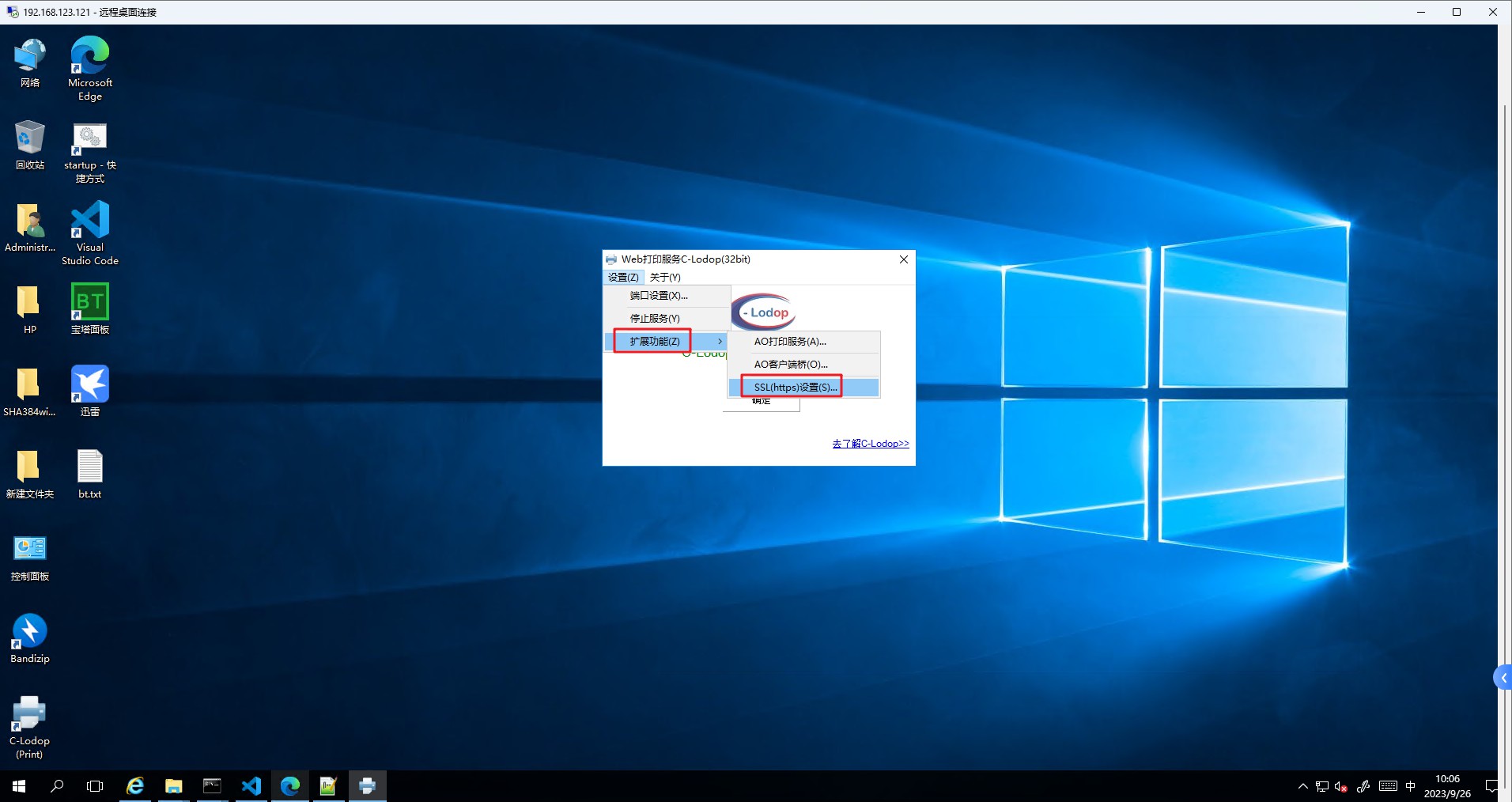Screen dimensions: 1512x802
Task: Minimize the remote desktop connection window
Action: click(1421, 12)
